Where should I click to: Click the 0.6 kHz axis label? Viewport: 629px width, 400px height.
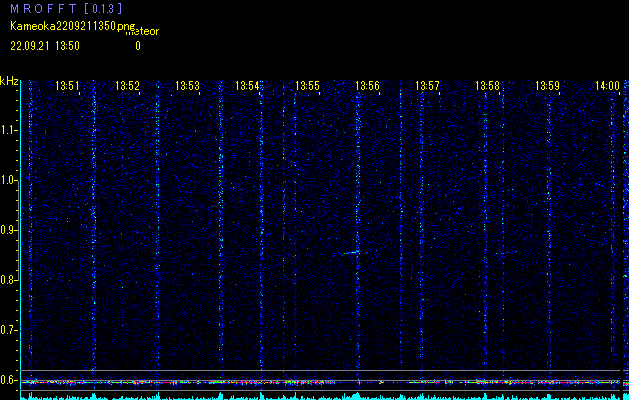[9, 380]
